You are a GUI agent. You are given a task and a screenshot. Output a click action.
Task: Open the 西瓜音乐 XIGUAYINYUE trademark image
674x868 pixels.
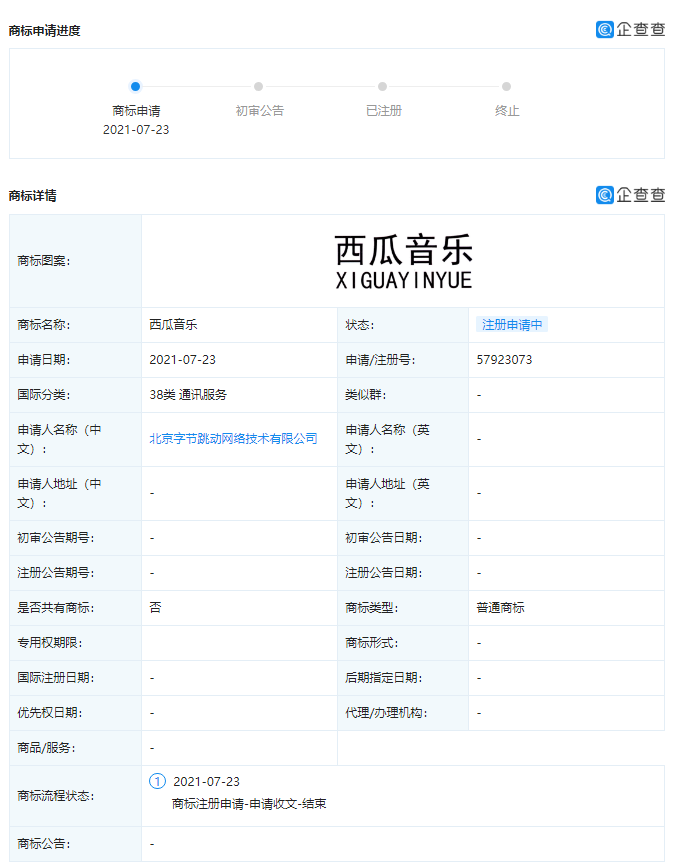click(x=403, y=261)
